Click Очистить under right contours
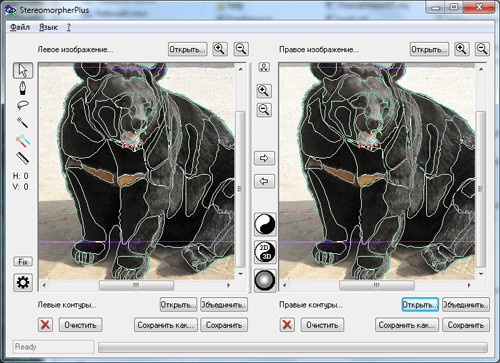500x363 pixels. point(322,325)
